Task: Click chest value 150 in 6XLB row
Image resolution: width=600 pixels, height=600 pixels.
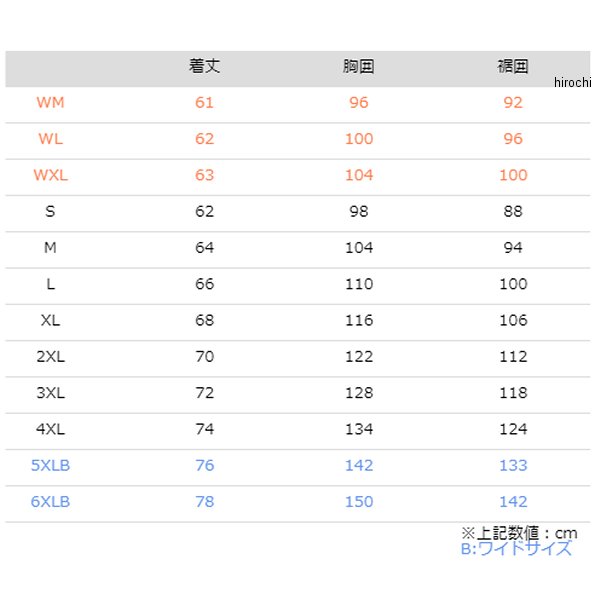Action: click(x=358, y=502)
